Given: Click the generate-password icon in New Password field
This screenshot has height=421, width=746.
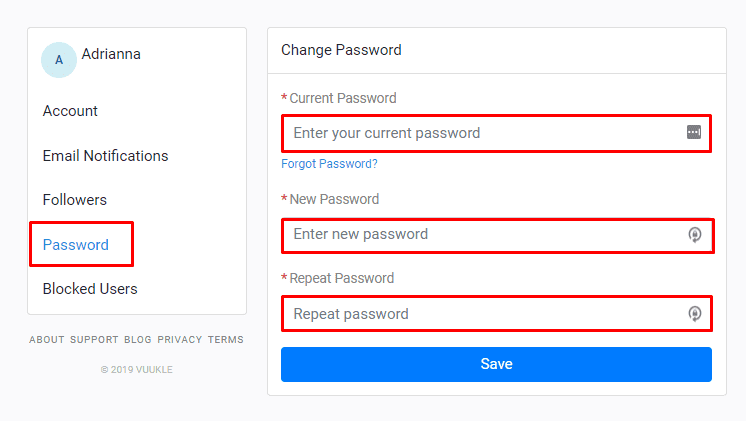Looking at the screenshot, I should tap(695, 235).
